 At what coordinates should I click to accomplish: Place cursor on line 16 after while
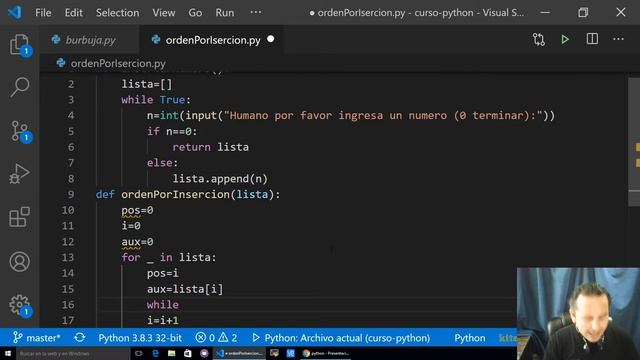179,305
